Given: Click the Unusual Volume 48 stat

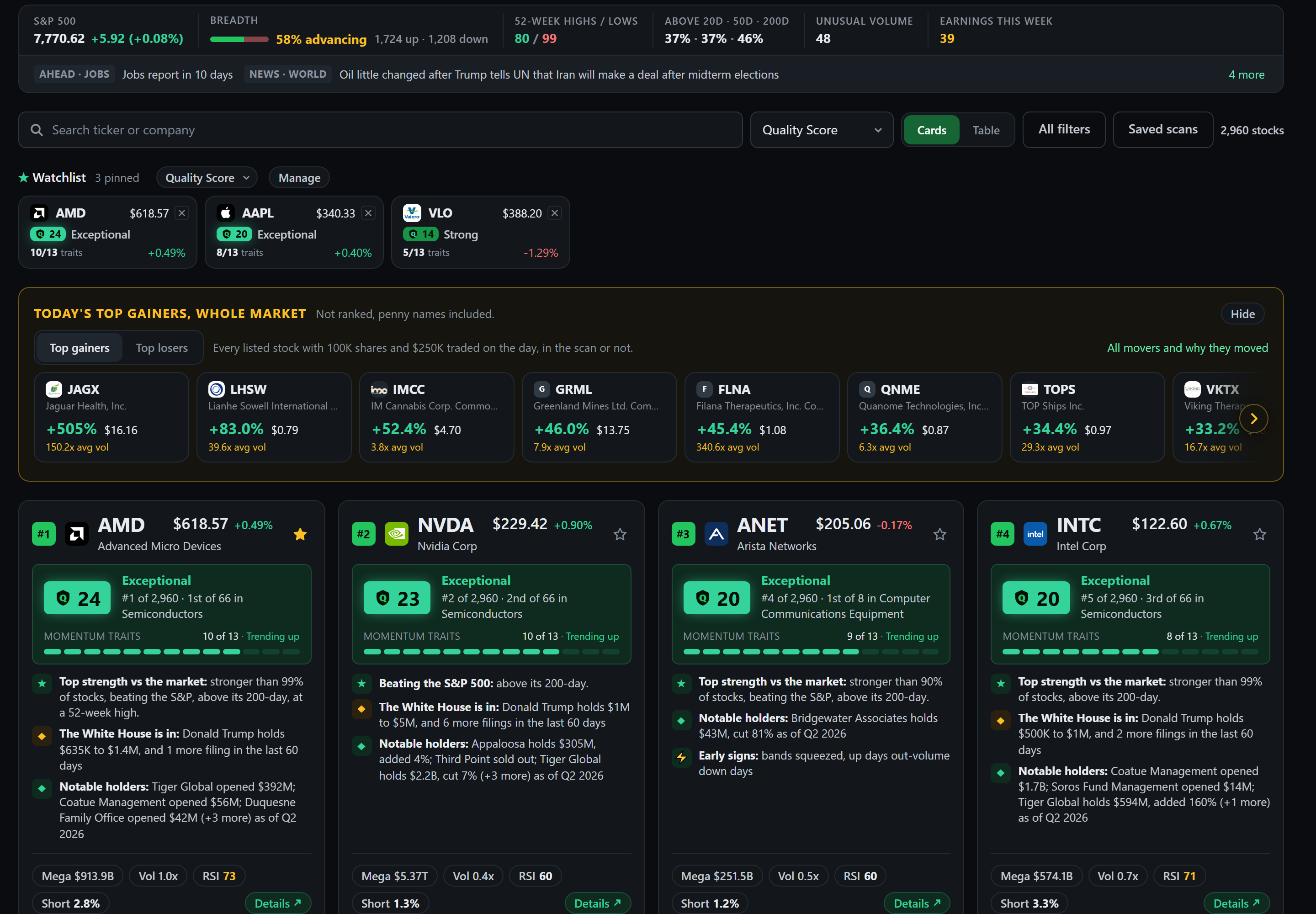Looking at the screenshot, I should (x=864, y=30).
